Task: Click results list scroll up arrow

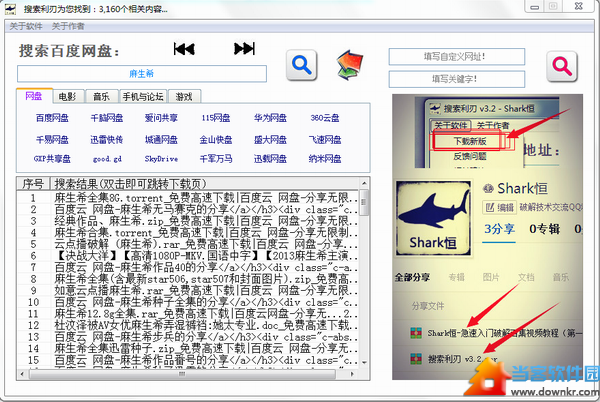Action: [364, 183]
